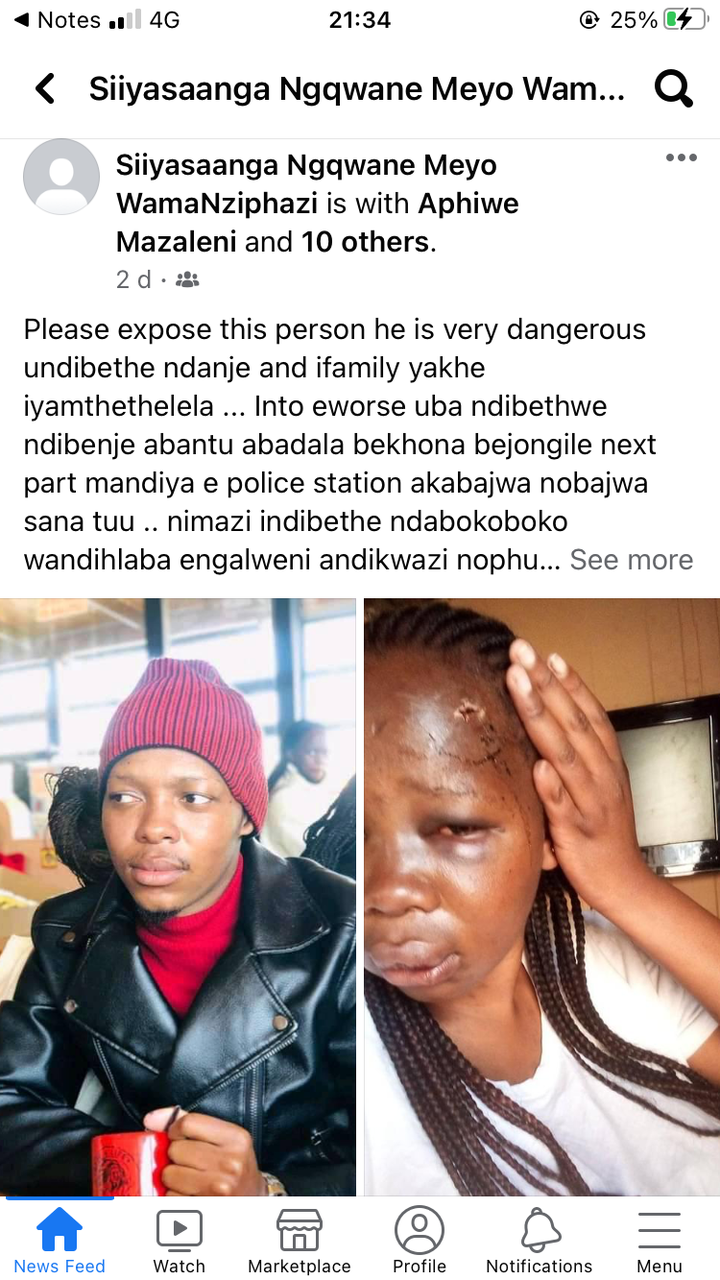The width and height of the screenshot is (720, 1280).
Task: Open the Marketplace storefront icon
Action: [x=299, y=1230]
